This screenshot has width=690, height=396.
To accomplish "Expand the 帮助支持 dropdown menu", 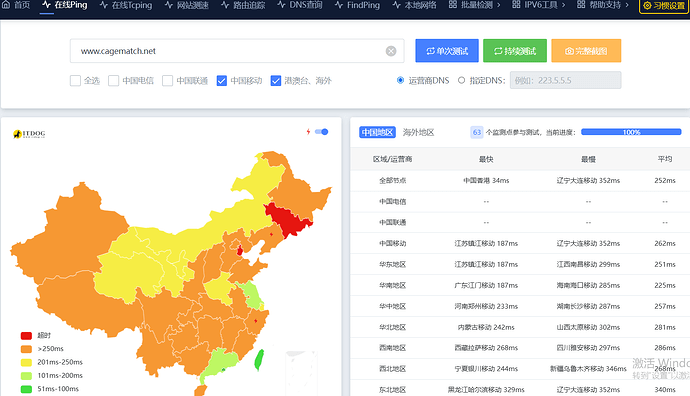I will (603, 5).
